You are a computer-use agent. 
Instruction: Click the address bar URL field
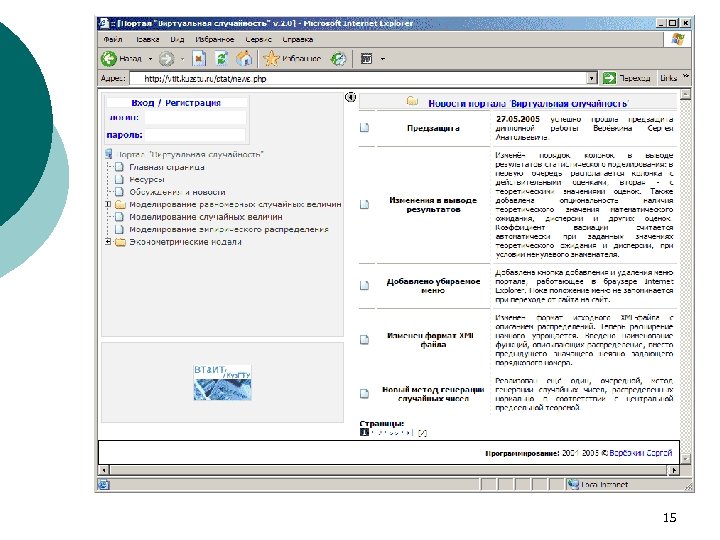click(x=358, y=79)
